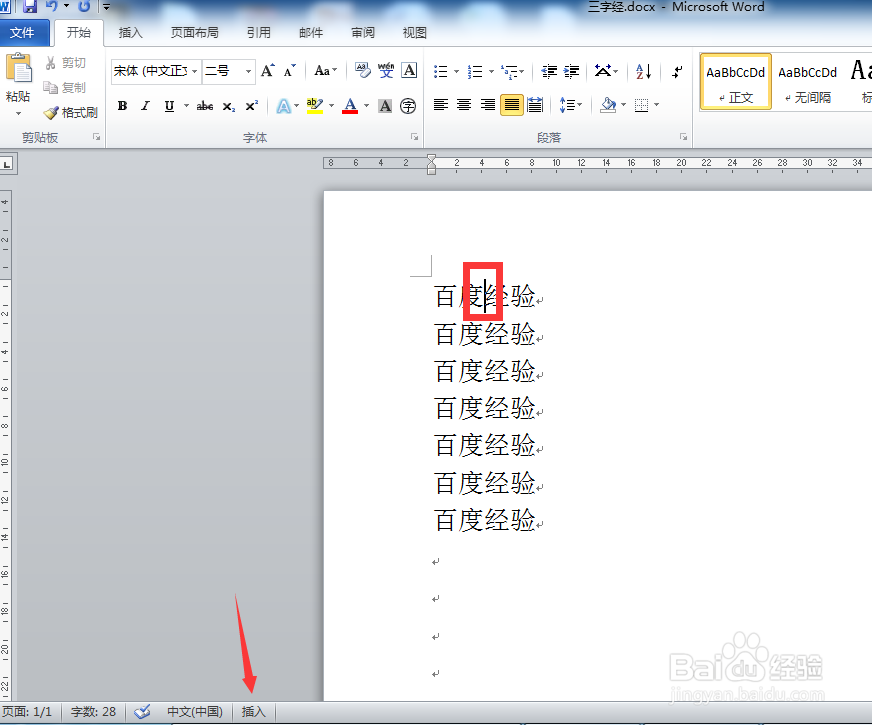The height and width of the screenshot is (725, 872).
Task: Click the spelling check icon in status bar
Action: click(142, 712)
